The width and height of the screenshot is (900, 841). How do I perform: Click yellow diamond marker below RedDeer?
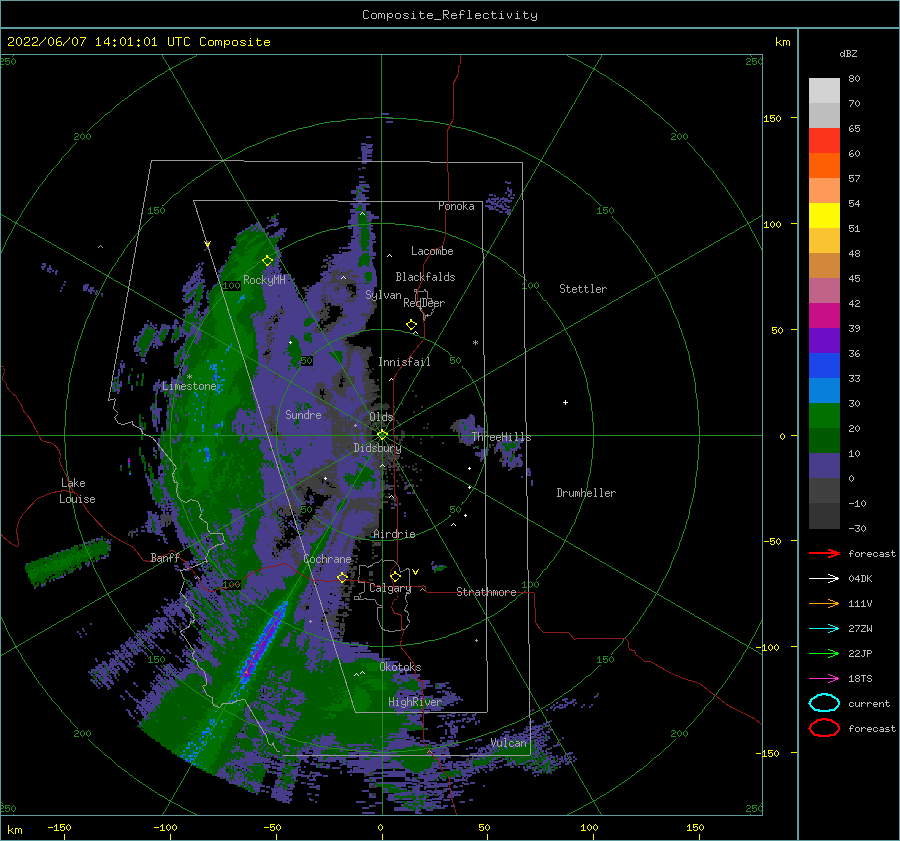(x=412, y=325)
